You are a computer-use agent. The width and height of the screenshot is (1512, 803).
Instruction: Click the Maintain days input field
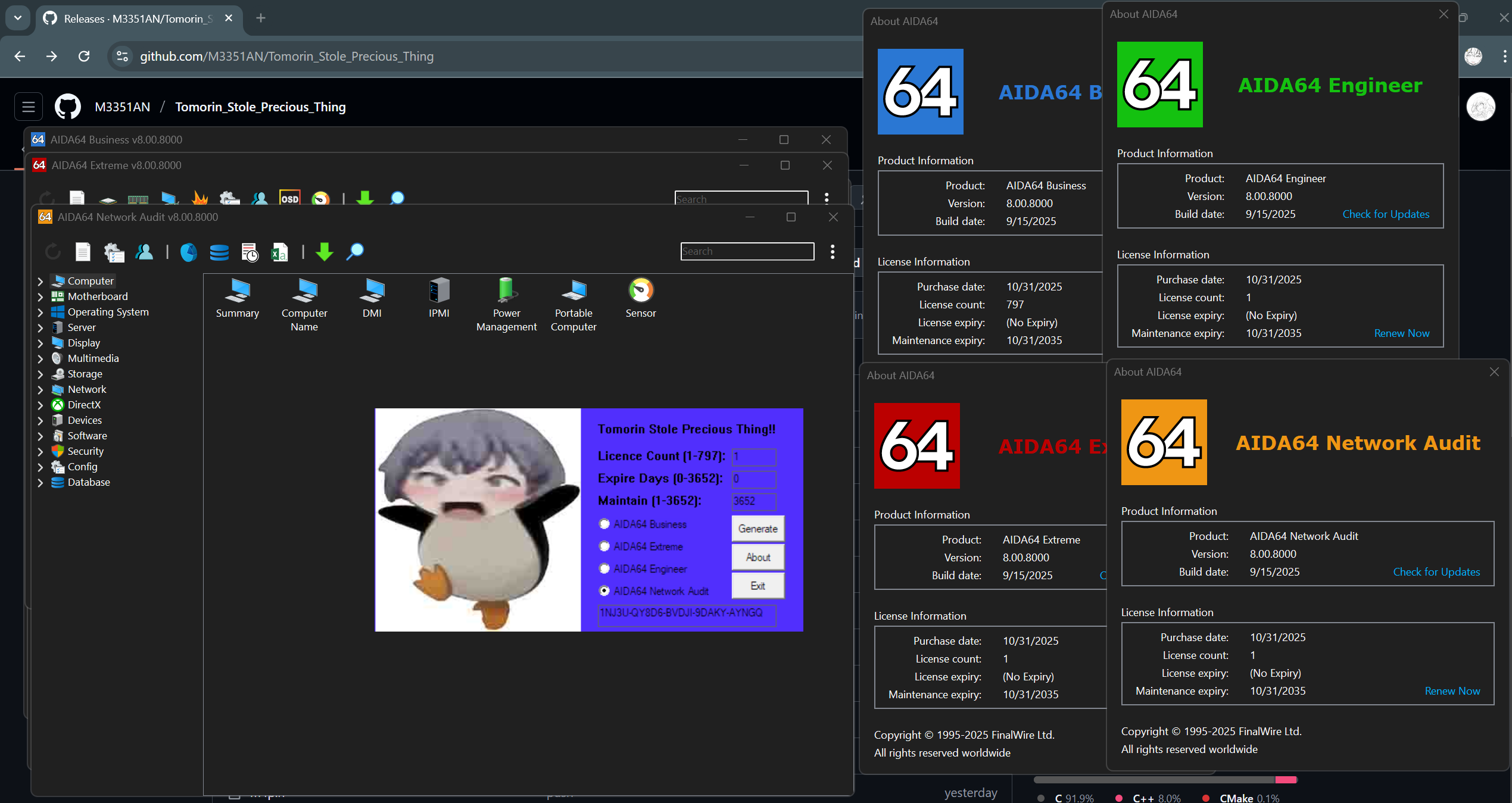pyautogui.click(x=754, y=501)
